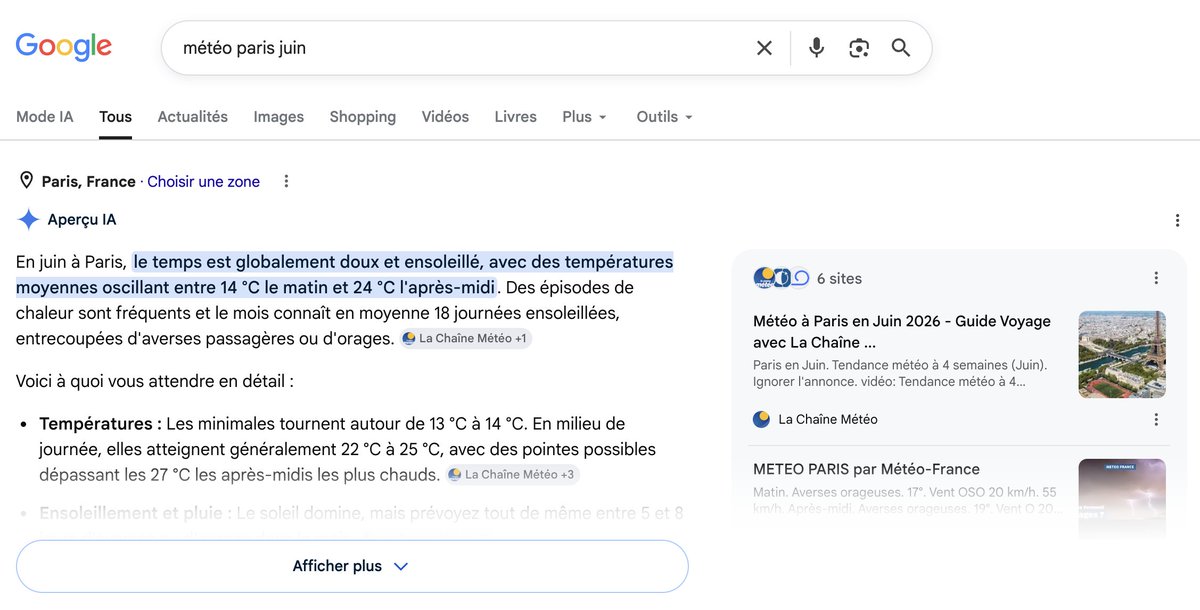Open the Actualités tab
1200x610 pixels.
pos(192,117)
